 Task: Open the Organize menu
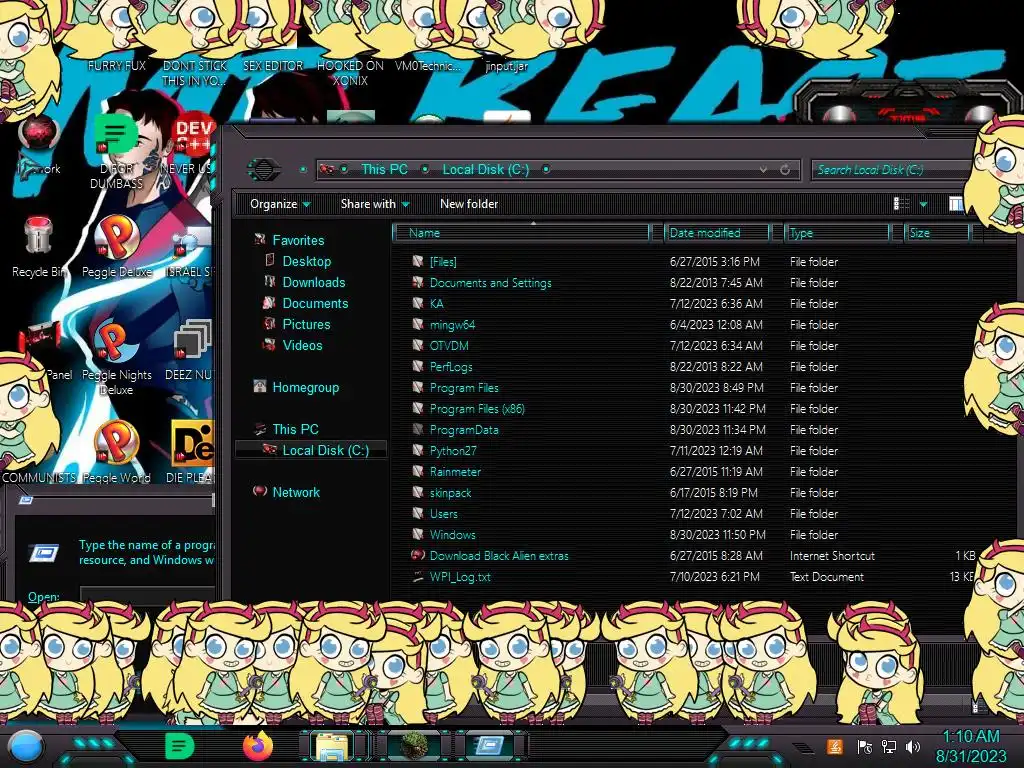coord(280,204)
